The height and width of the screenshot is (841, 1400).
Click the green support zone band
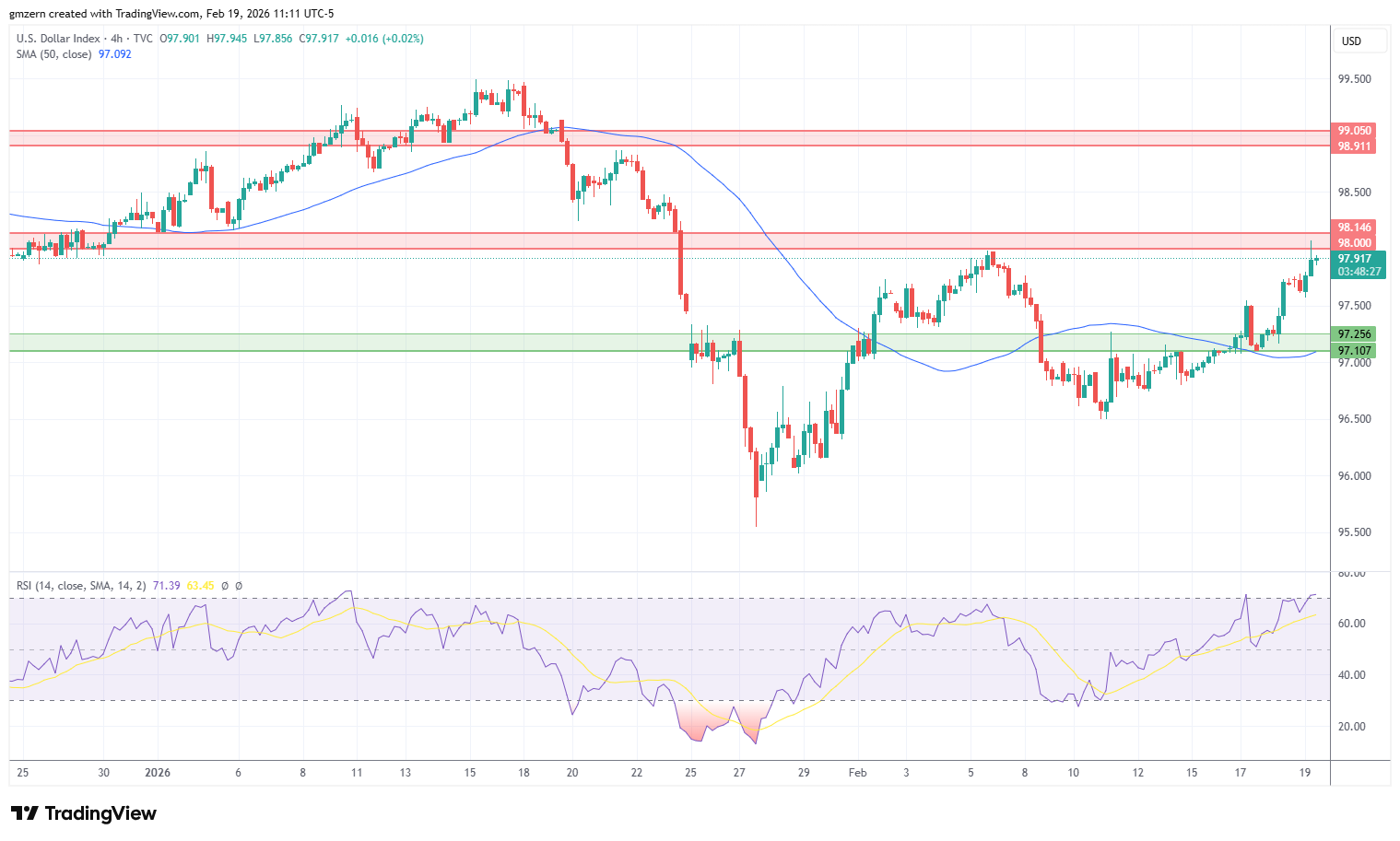tap(669, 343)
